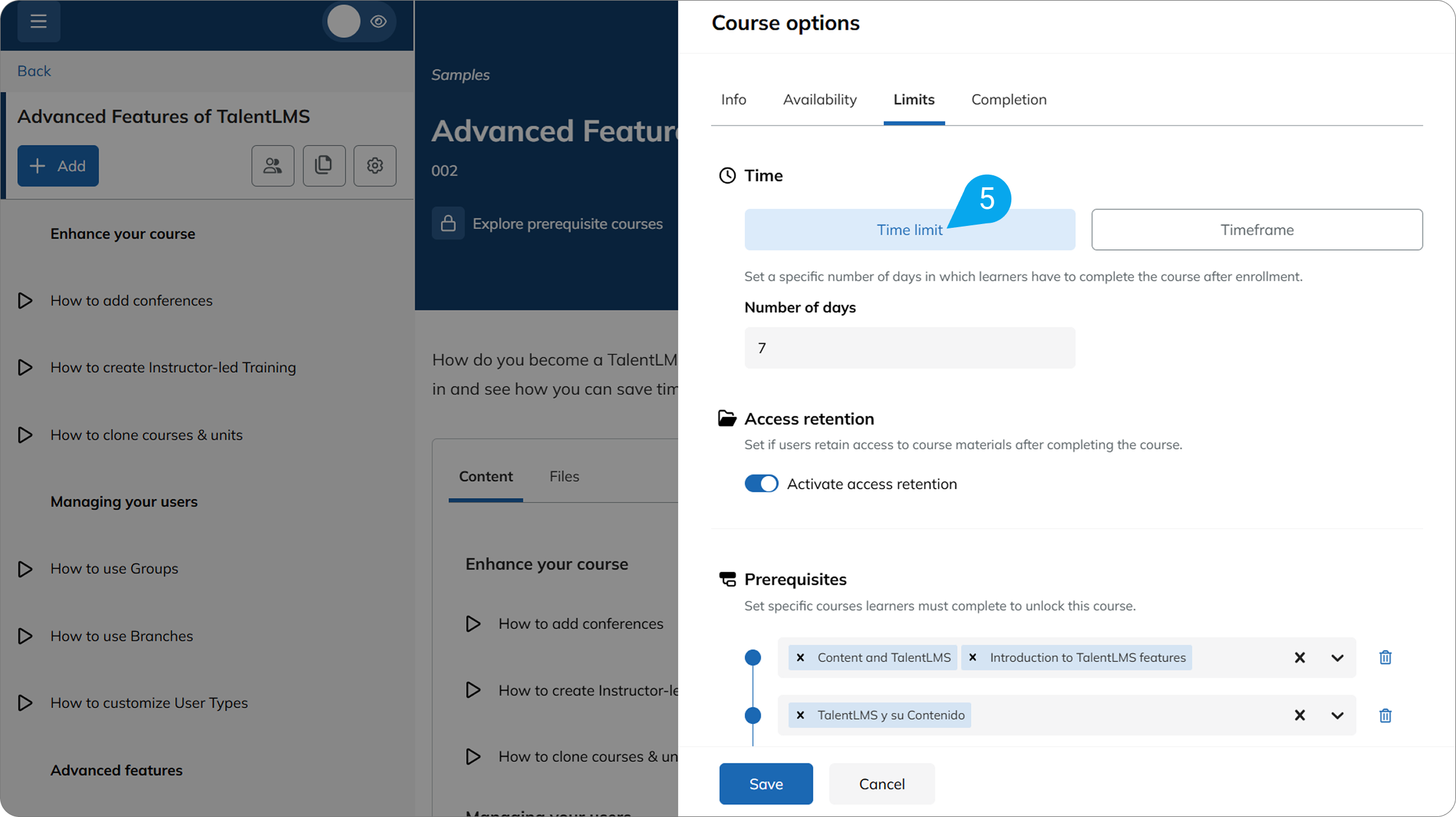Remove TalentLMS y su Contenido tag
The height and width of the screenshot is (817, 1456).
(801, 715)
